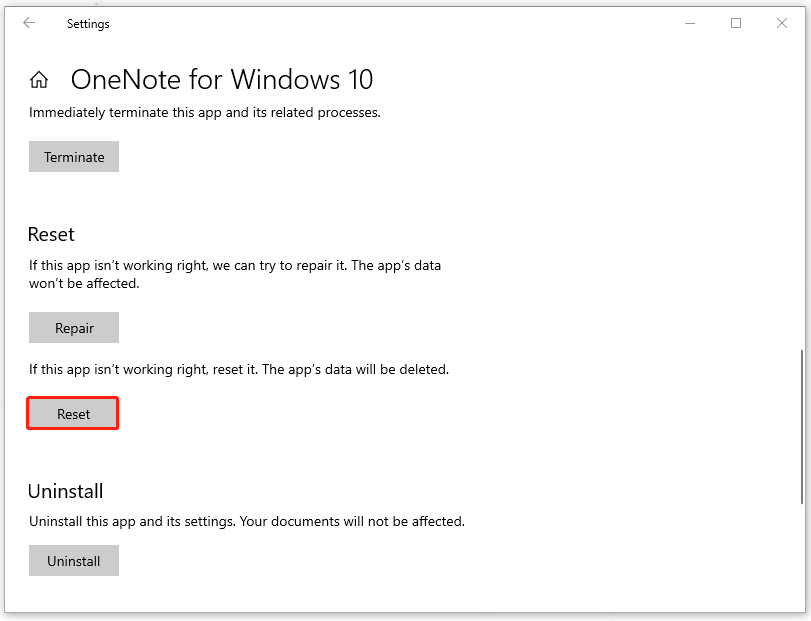Click the back arrow in the title bar
Viewport: 811px width, 621px height.
click(x=28, y=22)
